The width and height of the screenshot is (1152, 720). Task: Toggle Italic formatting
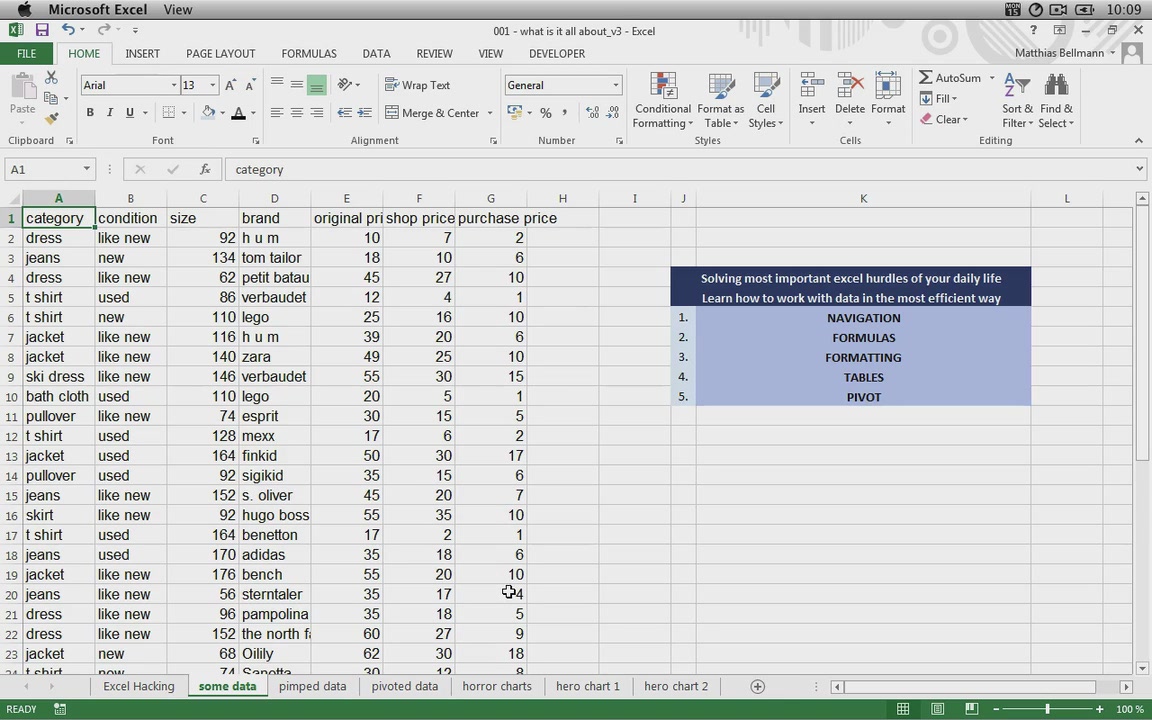coord(109,112)
